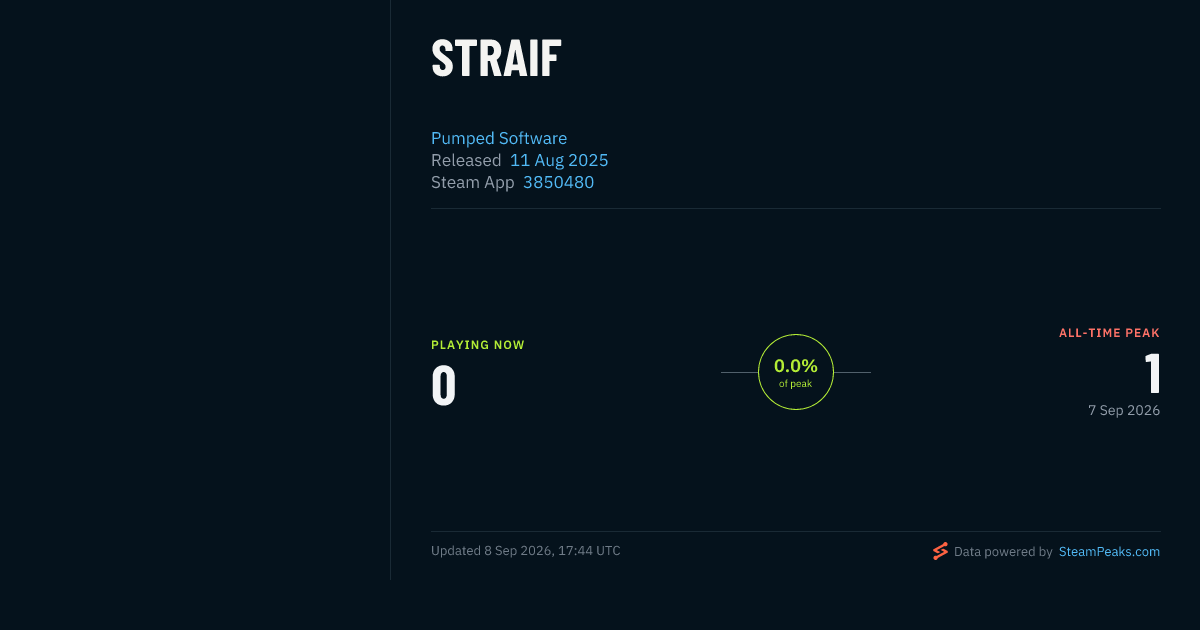Click the ALL-TIME PEAK label
Screen dimensions: 1200x630
pyautogui.click(x=1109, y=333)
